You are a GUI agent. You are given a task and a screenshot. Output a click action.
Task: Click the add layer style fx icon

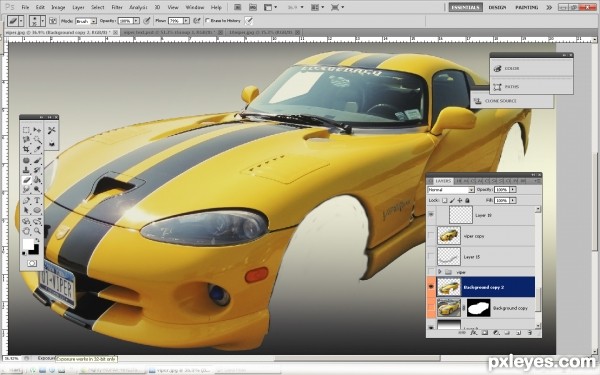pyautogui.click(x=473, y=333)
